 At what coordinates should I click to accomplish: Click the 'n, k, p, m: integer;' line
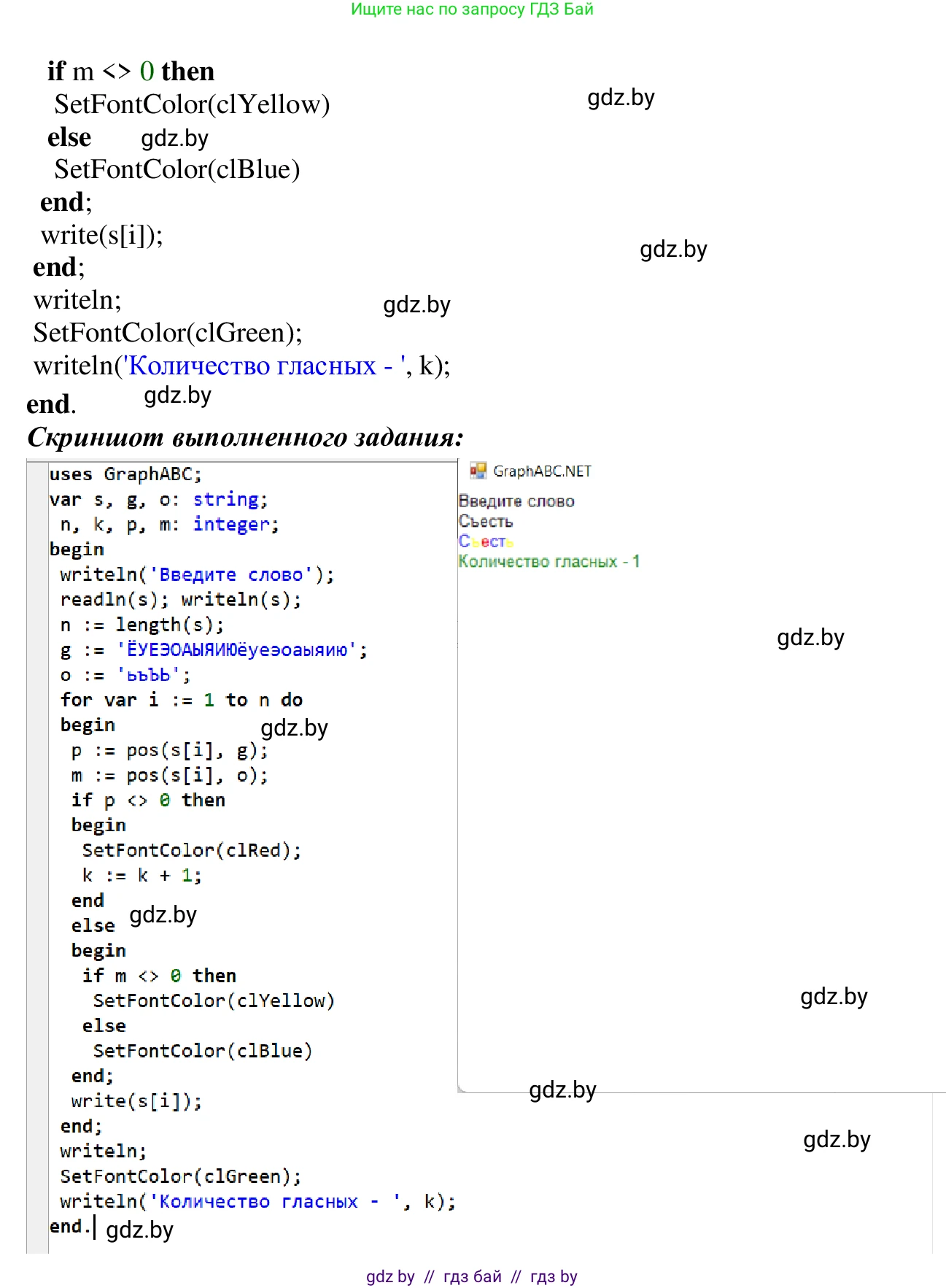coord(169,525)
